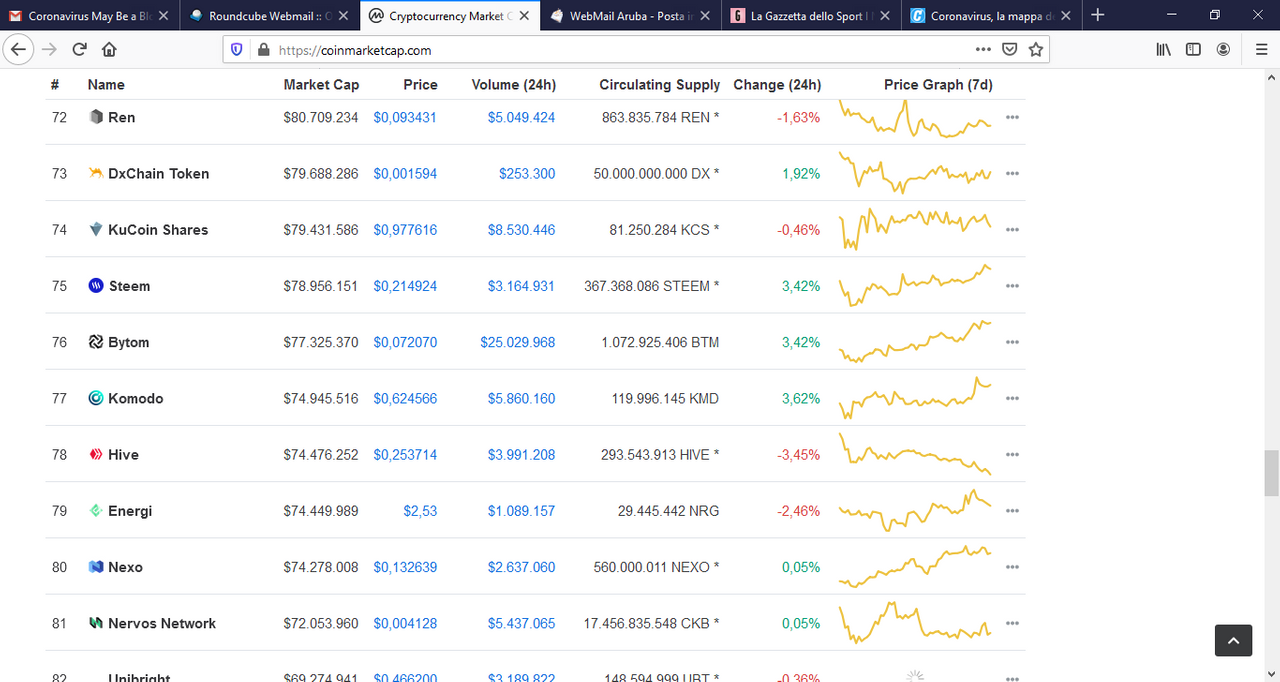This screenshot has height=682, width=1280.
Task: Open tracking protection shield icon
Action: (237, 49)
